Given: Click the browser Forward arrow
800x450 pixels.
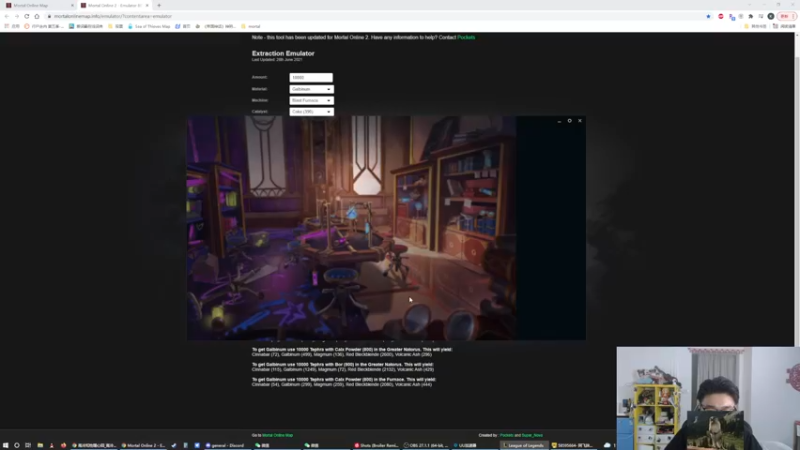Looking at the screenshot, I should (x=16, y=16).
